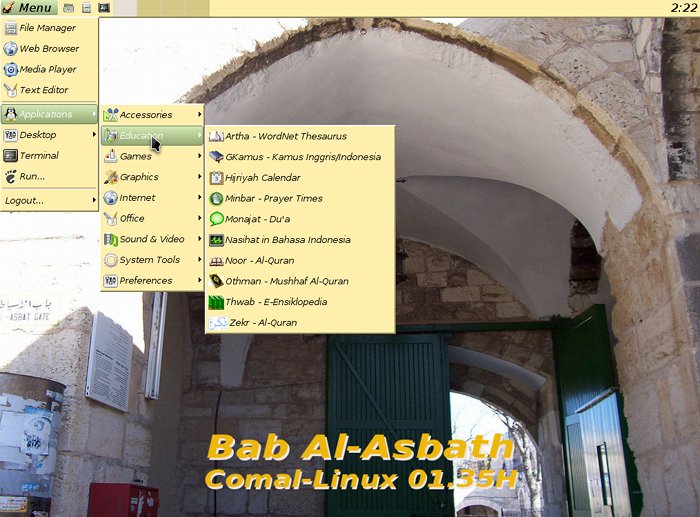Expand the Preferences submenu arrow
Screen dimensions: 700x517
click(x=199, y=280)
